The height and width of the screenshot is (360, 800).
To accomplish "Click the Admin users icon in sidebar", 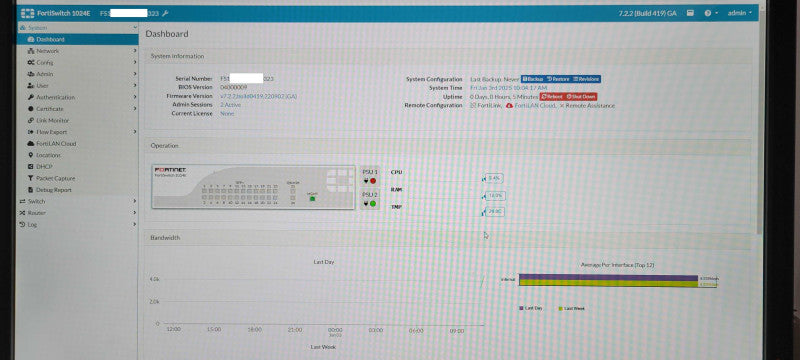I will click(x=31, y=74).
